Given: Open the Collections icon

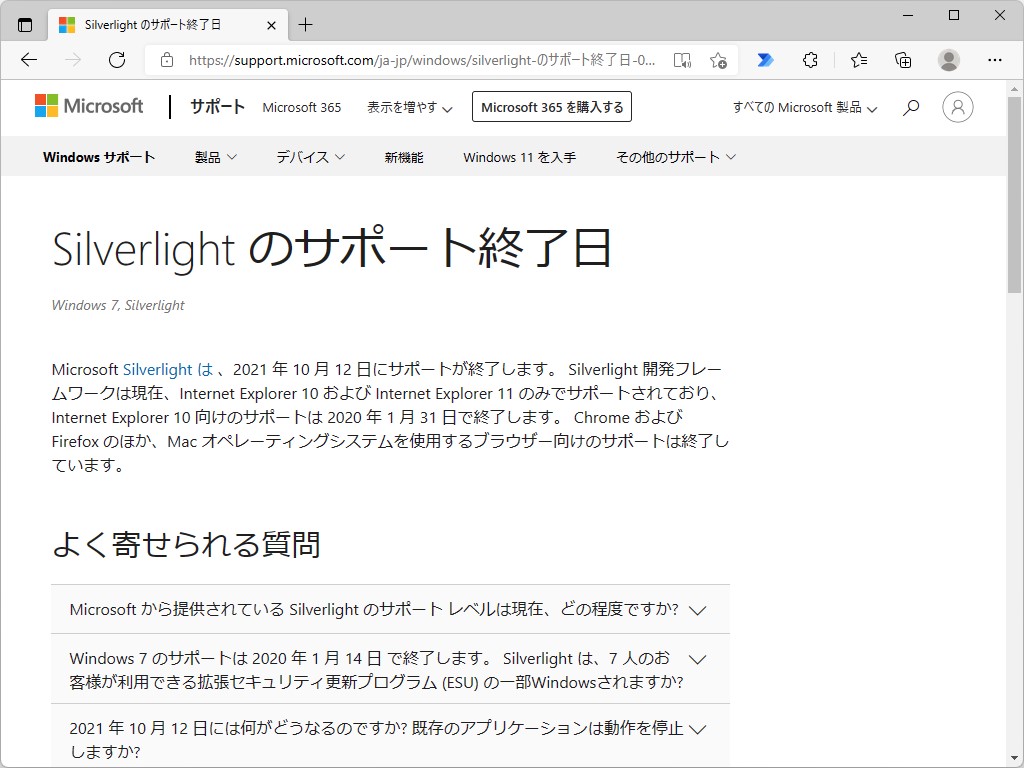Looking at the screenshot, I should [x=903, y=60].
